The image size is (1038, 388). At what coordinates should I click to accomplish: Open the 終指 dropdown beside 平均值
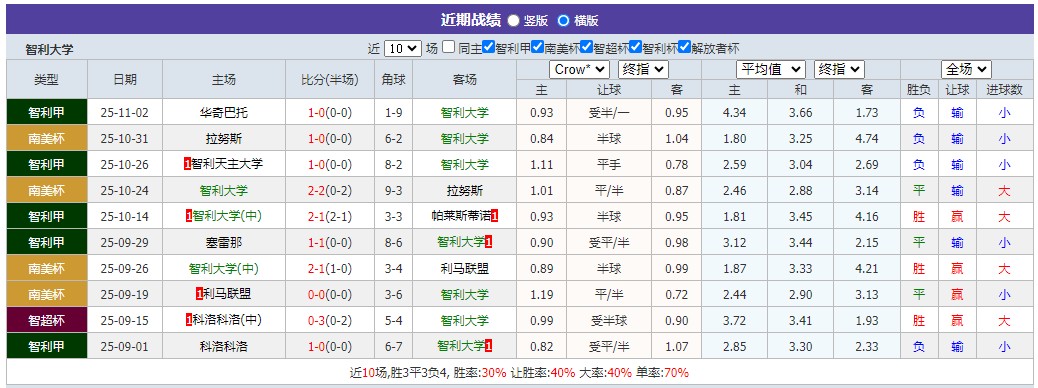839,69
